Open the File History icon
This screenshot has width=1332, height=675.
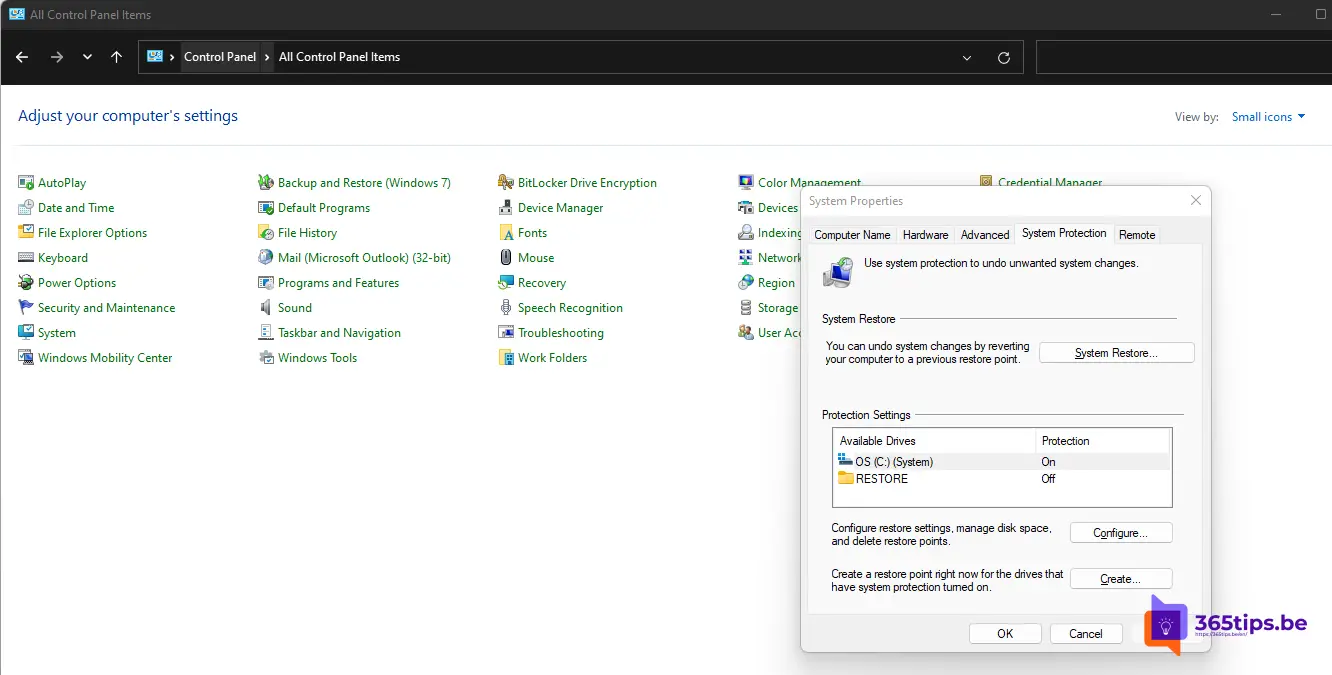click(x=266, y=233)
